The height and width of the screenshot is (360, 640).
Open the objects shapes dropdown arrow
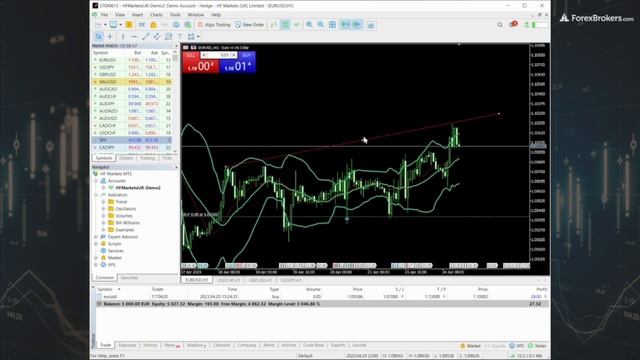198,37
